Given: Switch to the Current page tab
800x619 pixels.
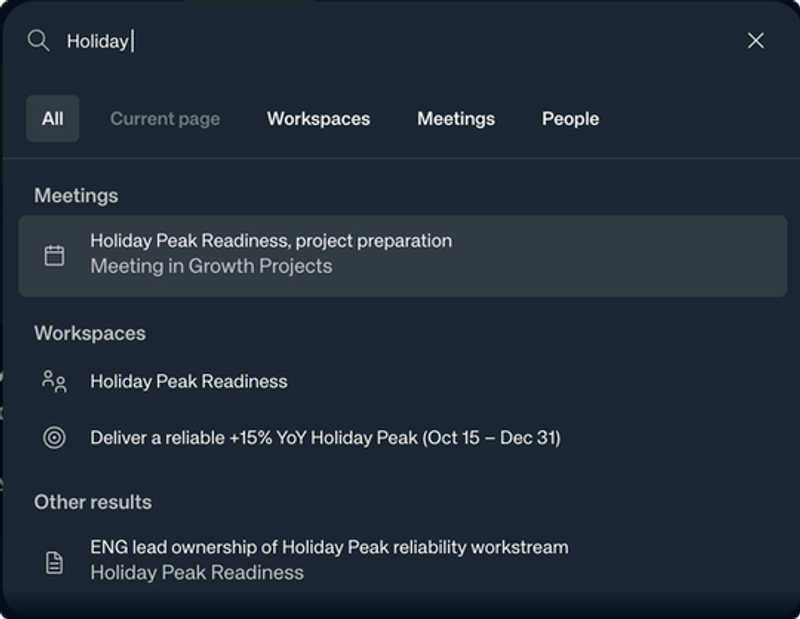Looking at the screenshot, I should click(x=165, y=118).
